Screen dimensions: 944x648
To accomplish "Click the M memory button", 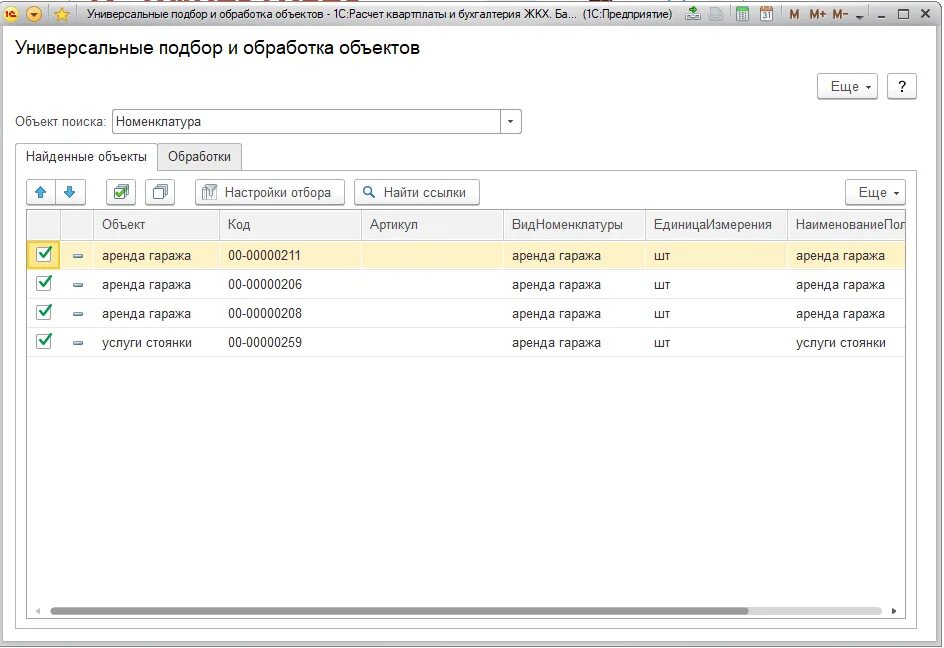I will 794,14.
